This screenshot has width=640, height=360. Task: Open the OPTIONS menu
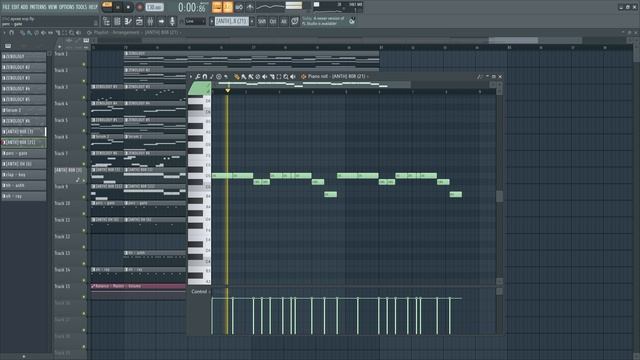[x=67, y=7]
